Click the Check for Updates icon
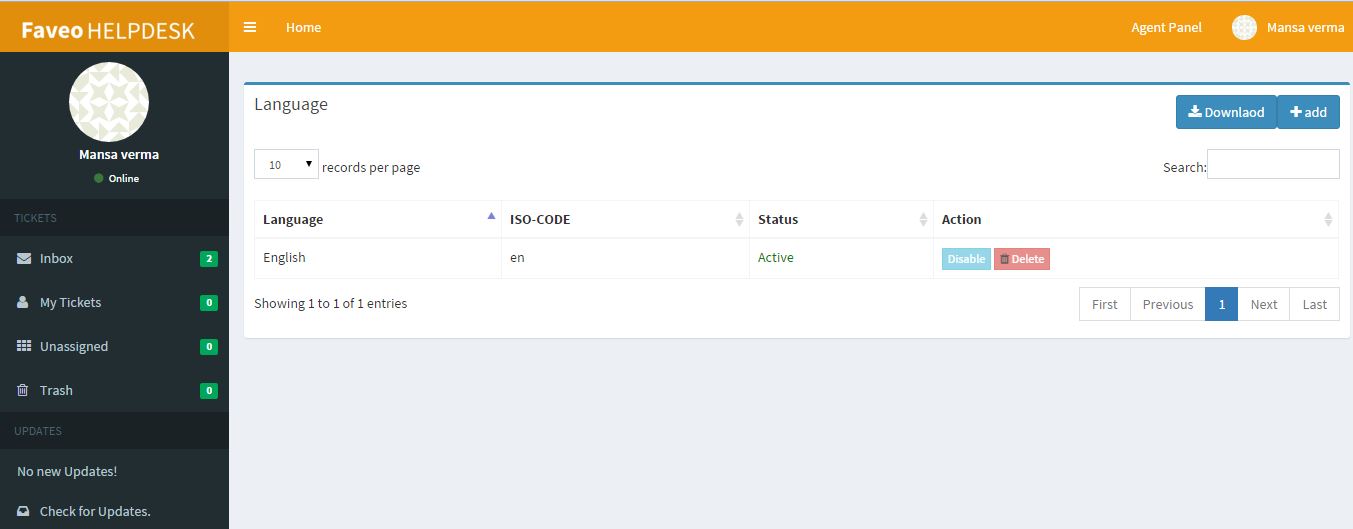Screen dimensions: 1353x529 click(x=24, y=511)
